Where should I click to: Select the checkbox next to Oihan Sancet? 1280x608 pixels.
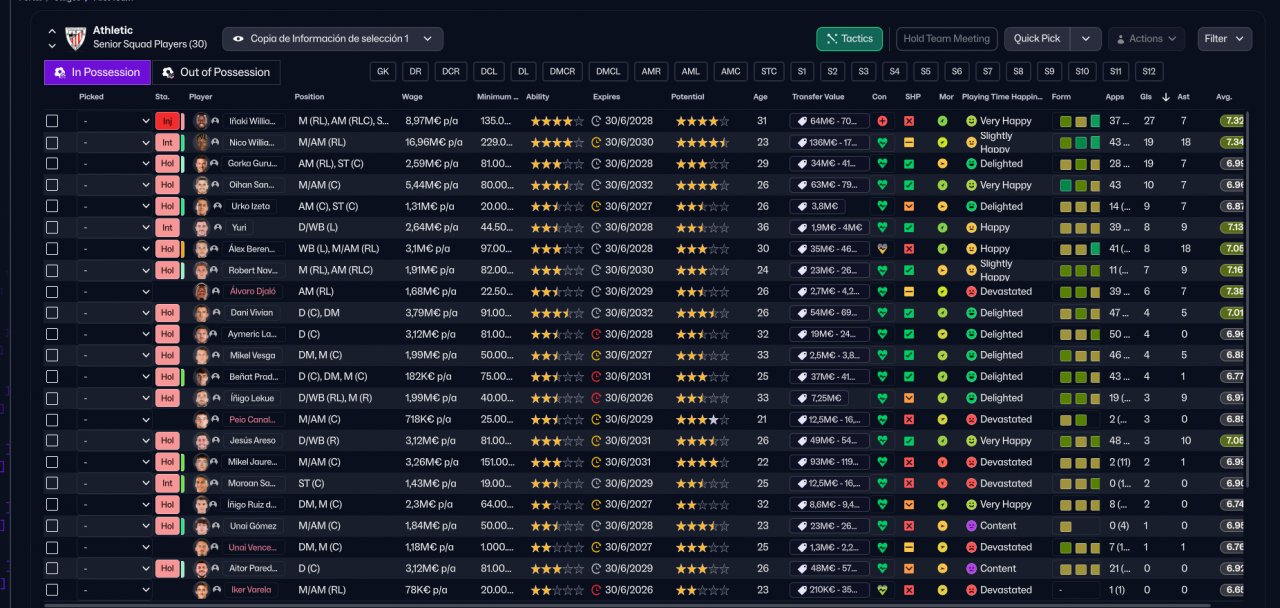(x=52, y=185)
